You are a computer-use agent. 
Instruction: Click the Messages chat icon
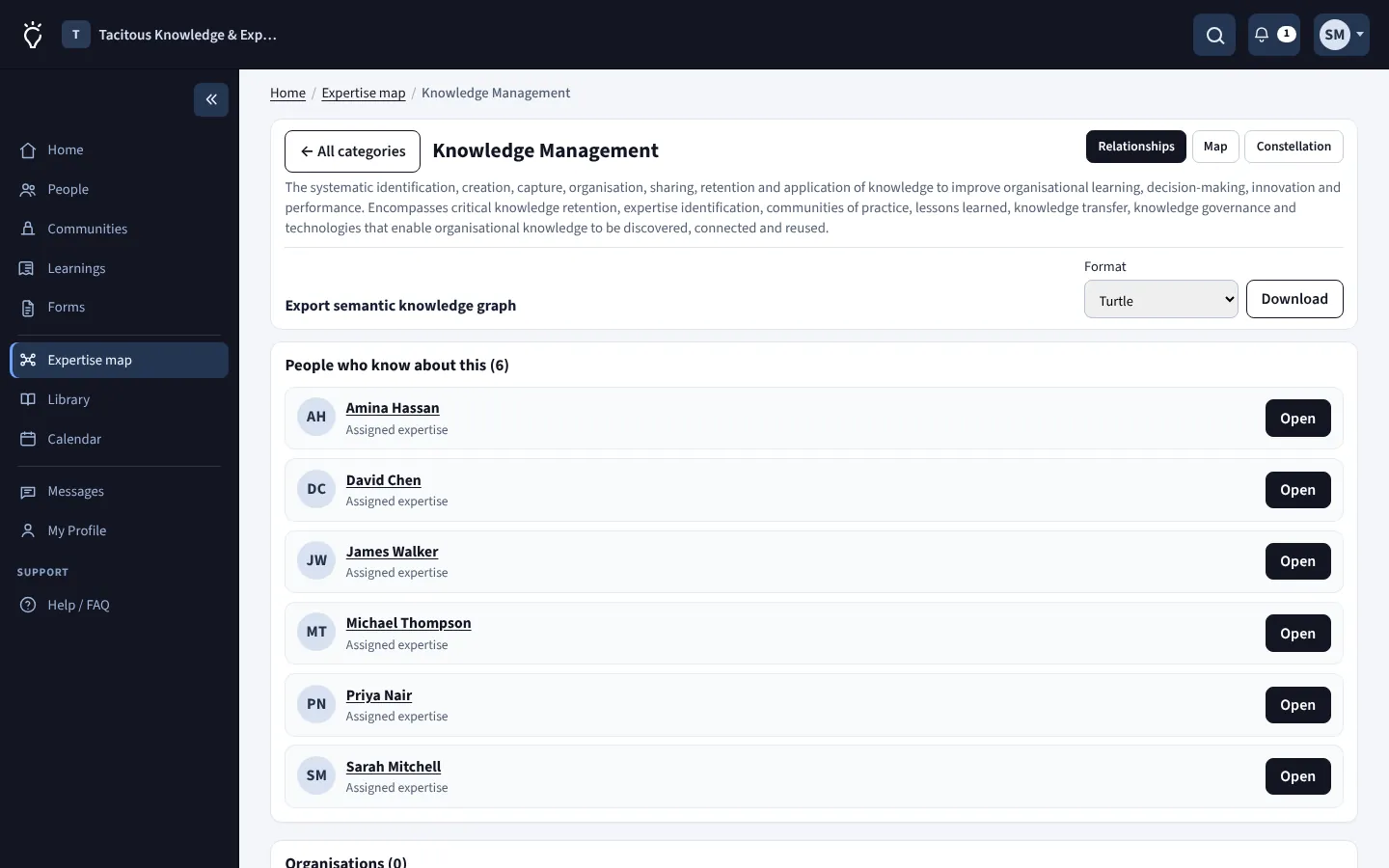click(28, 492)
